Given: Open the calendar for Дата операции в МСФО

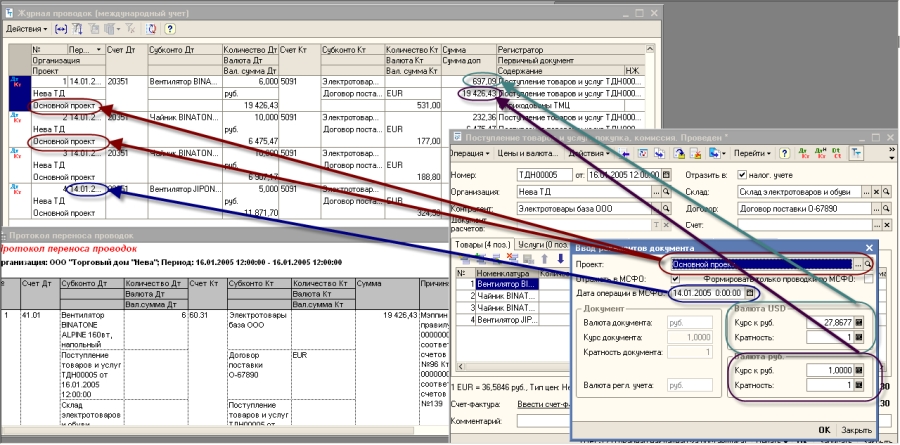Looking at the screenshot, I should 750,293.
